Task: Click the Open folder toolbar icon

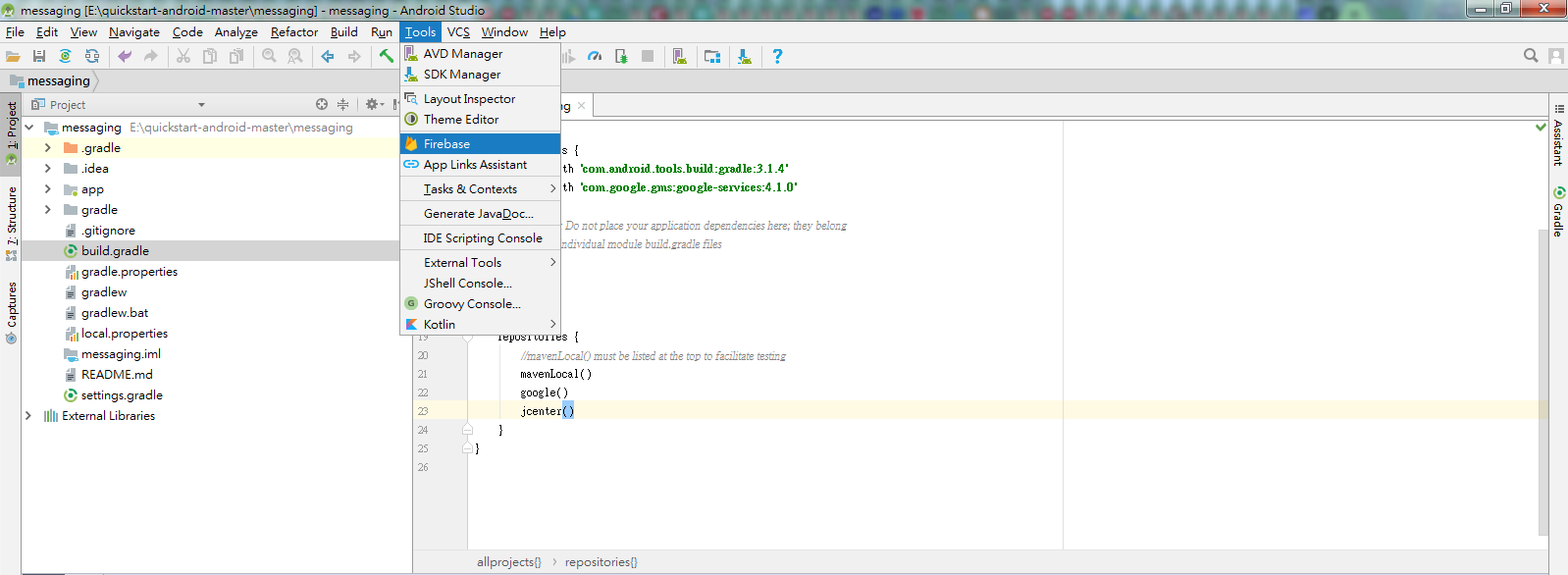Action: (x=13, y=57)
